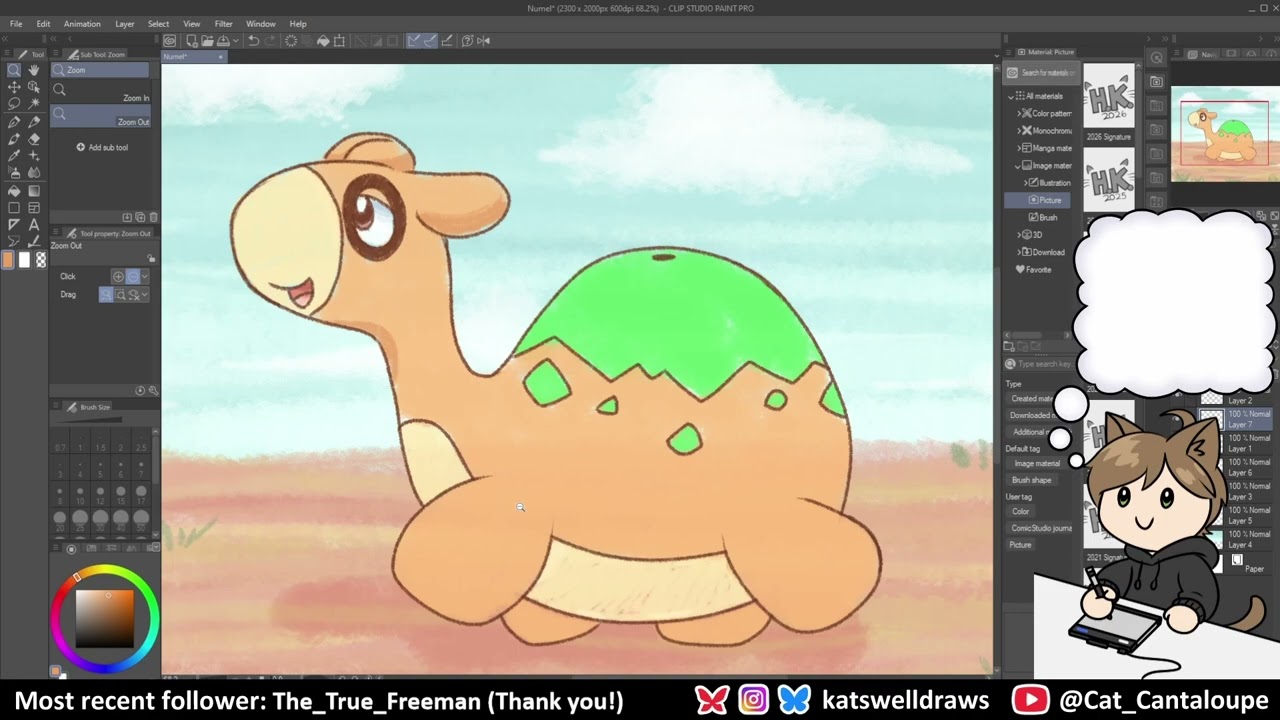This screenshot has height=720, width=1280.
Task: Click Add sub tool button
Action: 103,147
